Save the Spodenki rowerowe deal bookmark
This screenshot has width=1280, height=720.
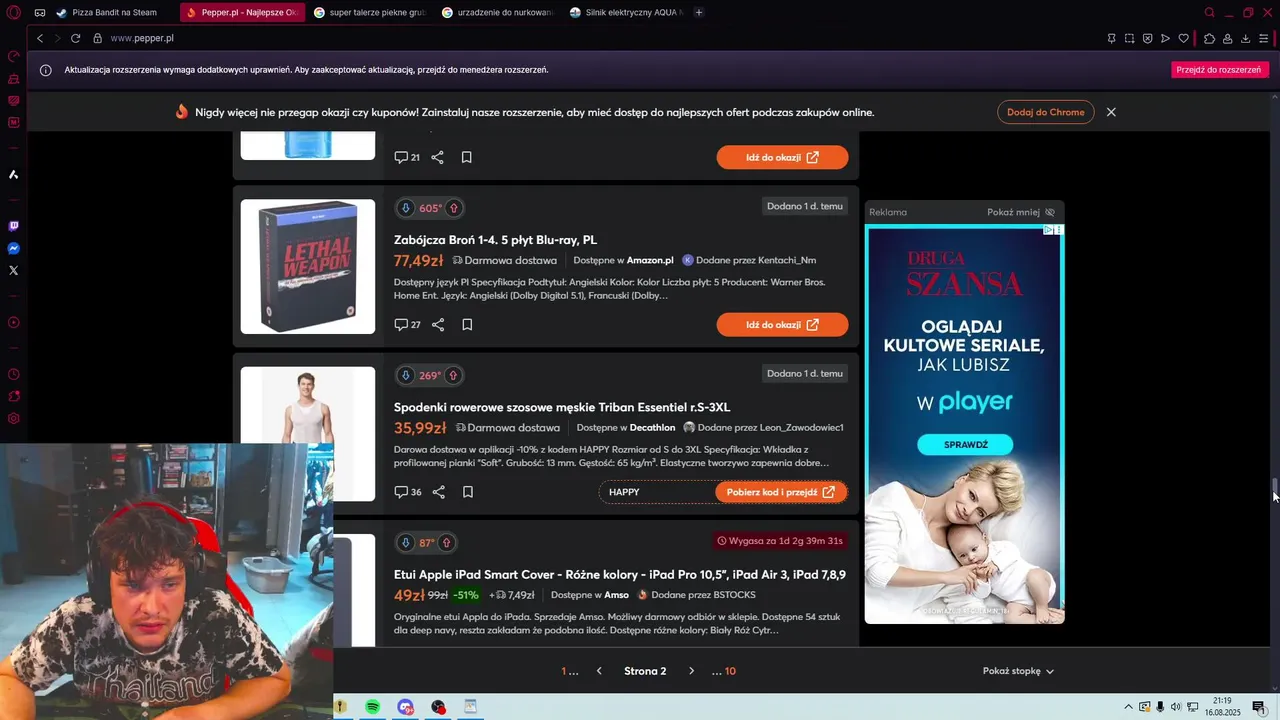pos(467,492)
